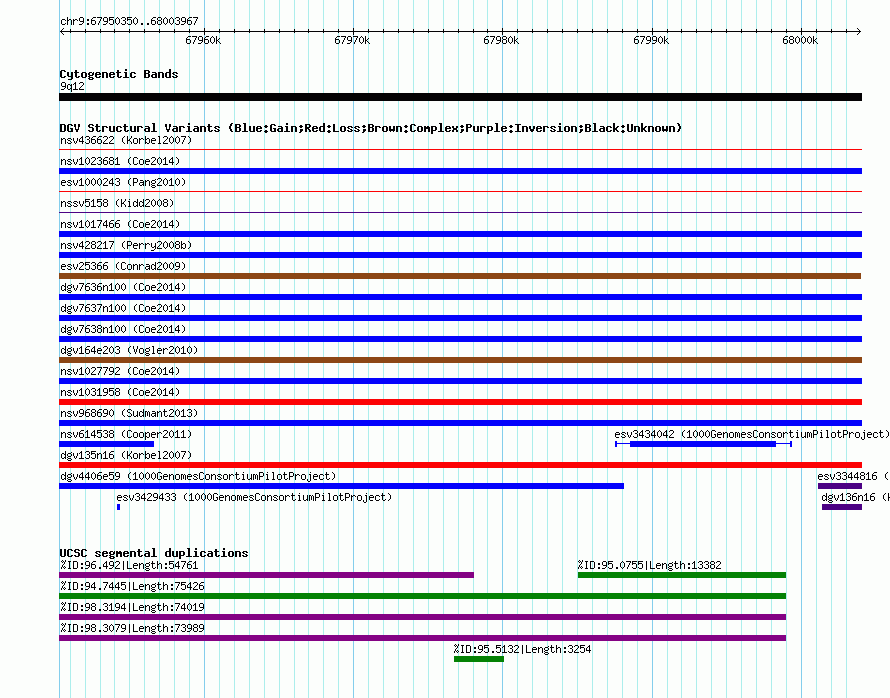
Task: Click the %ID:96.492|Length:54761 duplication label
Action: tap(129, 565)
